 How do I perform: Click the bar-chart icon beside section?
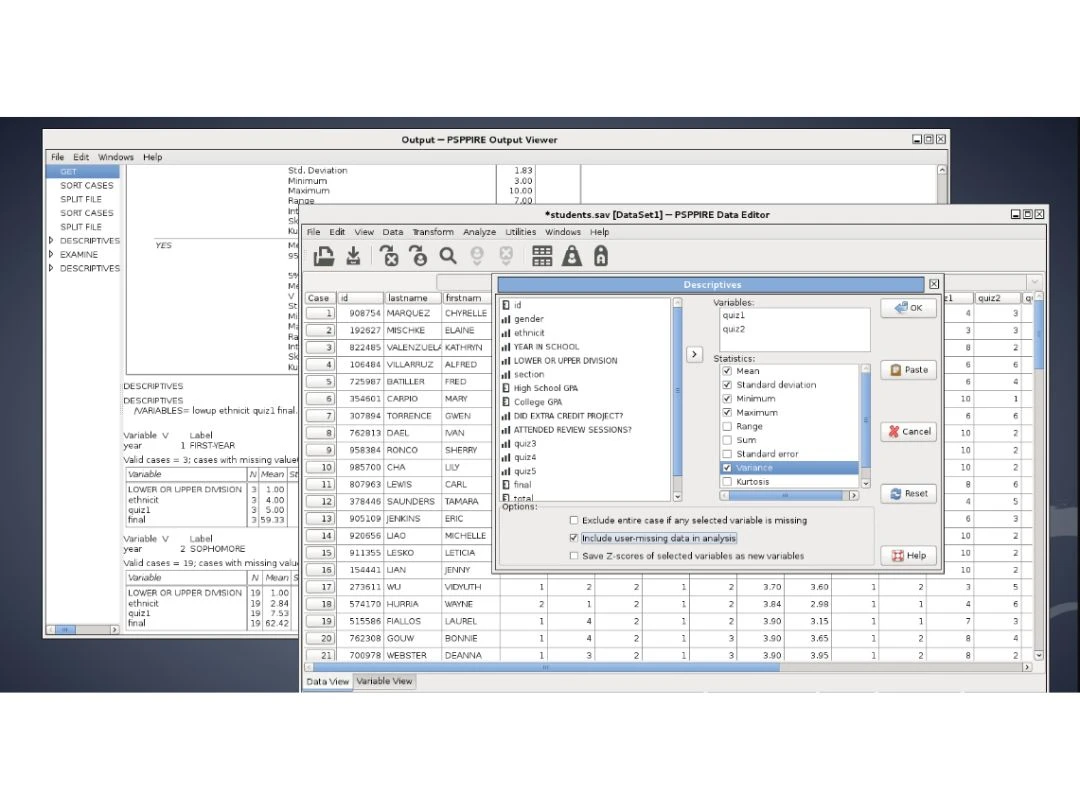(x=506, y=374)
